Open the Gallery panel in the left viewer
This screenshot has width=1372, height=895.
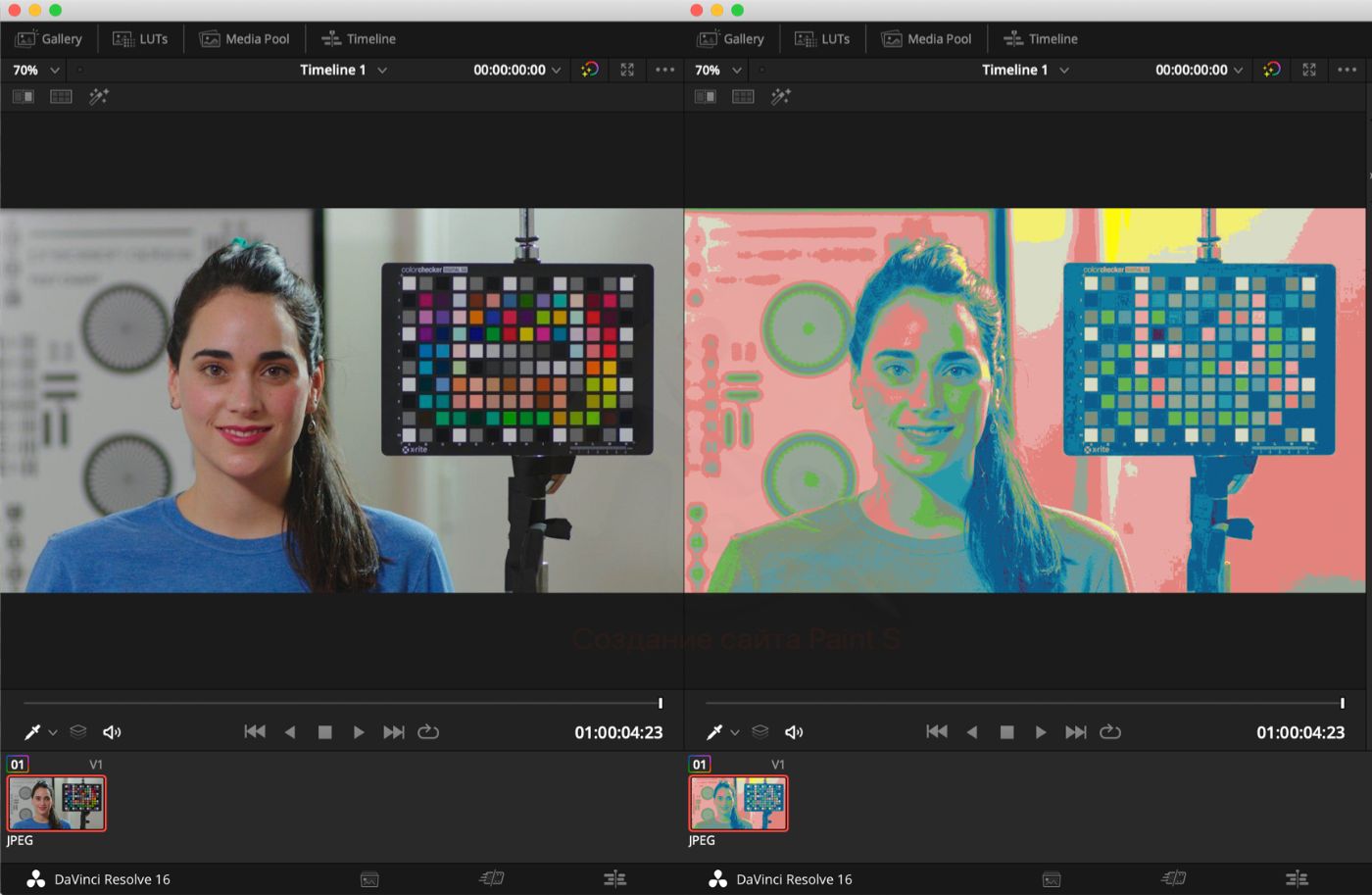pos(49,38)
